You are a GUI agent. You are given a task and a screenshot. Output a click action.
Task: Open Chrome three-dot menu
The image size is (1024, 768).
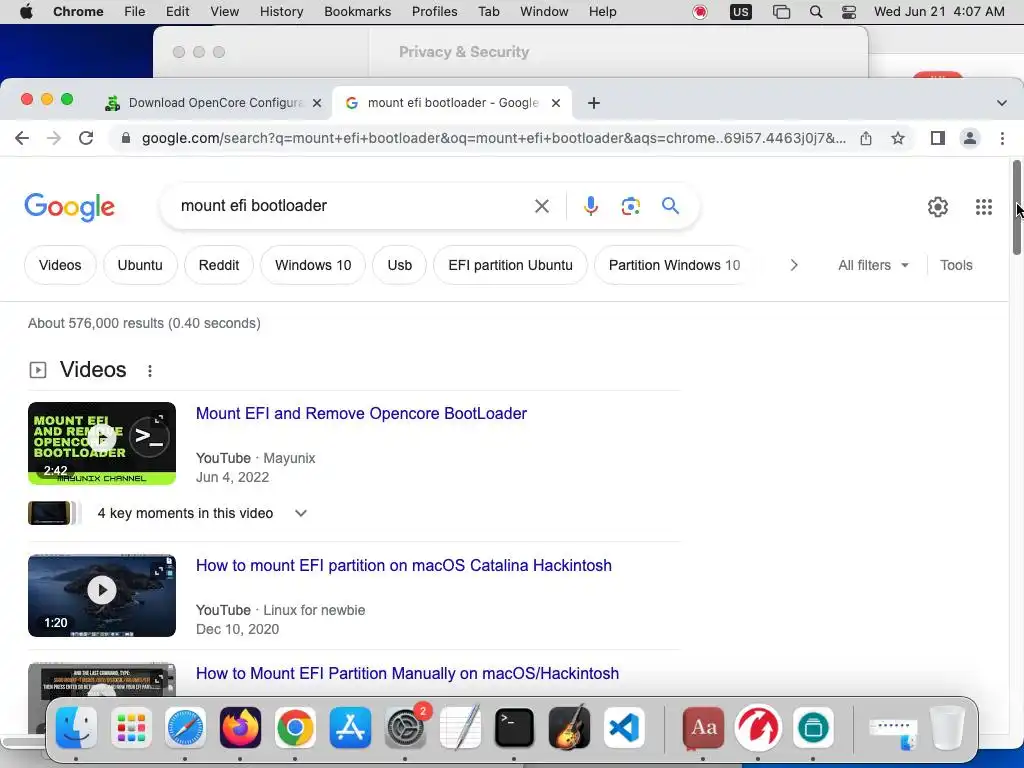1002,138
